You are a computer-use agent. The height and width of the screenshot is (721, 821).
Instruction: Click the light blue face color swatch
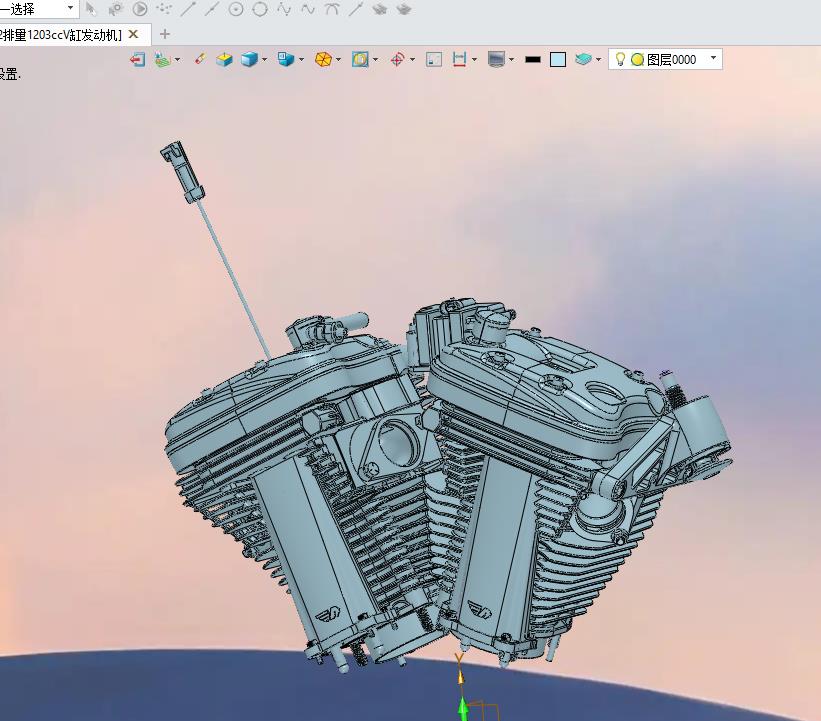tap(558, 60)
